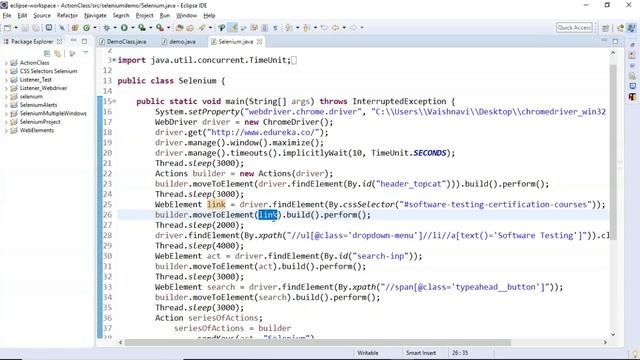Click the Back navigation arrow icon

(x=336, y=28)
